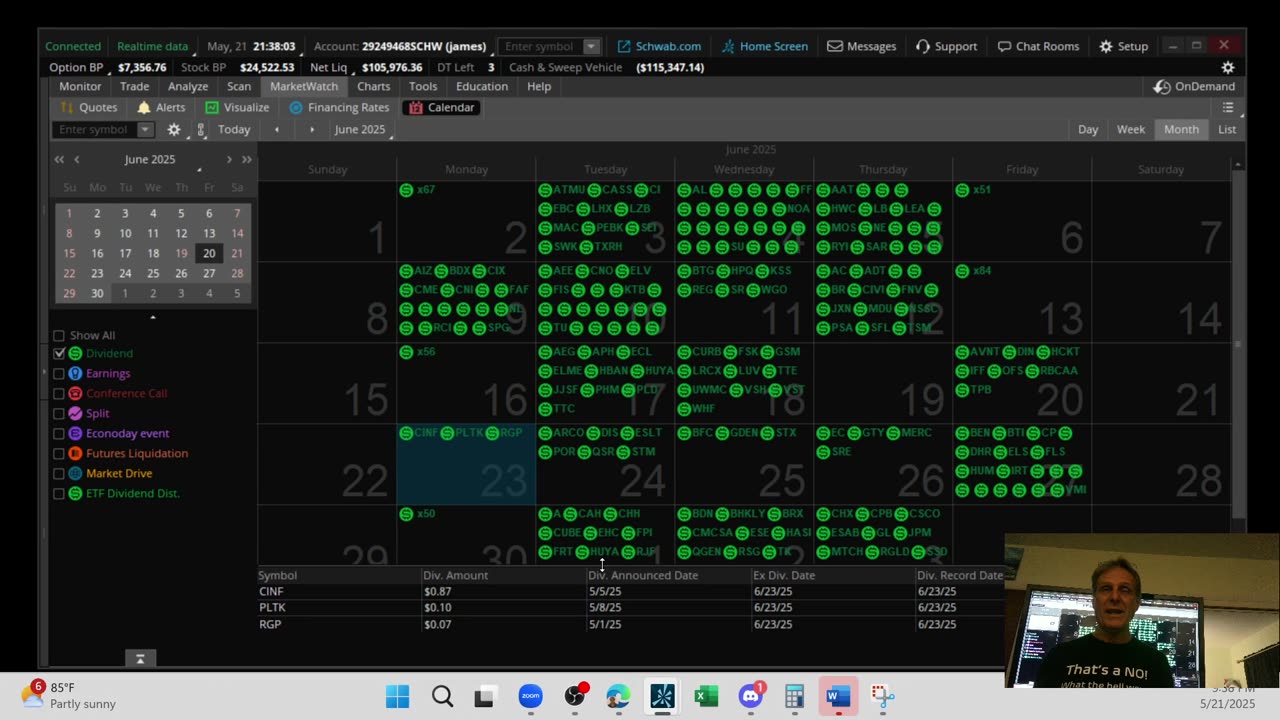1280x720 pixels.
Task: Jump forward one year in mini calendar
Action: pos(246,160)
